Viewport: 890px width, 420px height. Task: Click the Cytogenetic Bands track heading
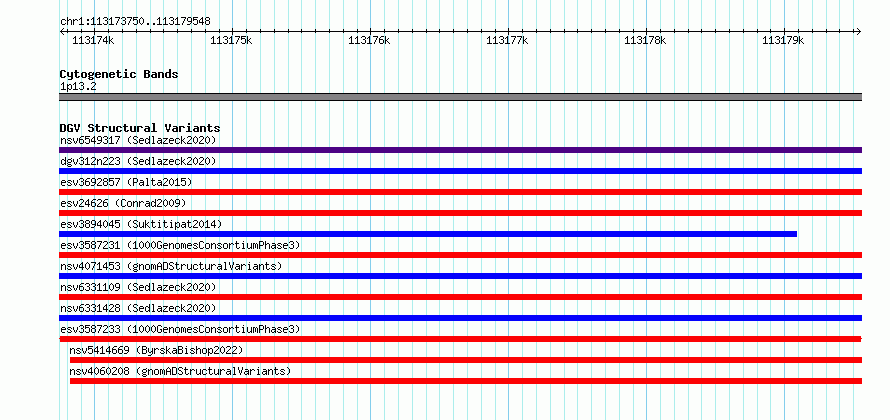tap(119, 74)
